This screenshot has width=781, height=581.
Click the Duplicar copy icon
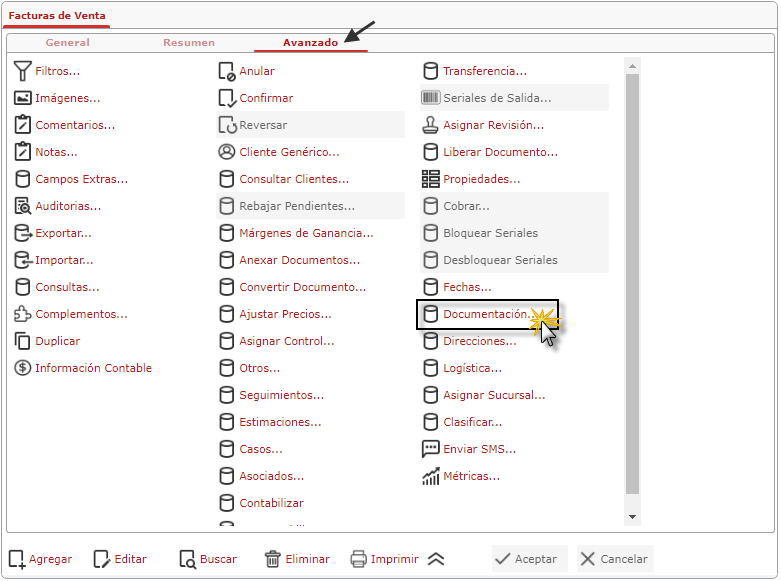tap(23, 341)
